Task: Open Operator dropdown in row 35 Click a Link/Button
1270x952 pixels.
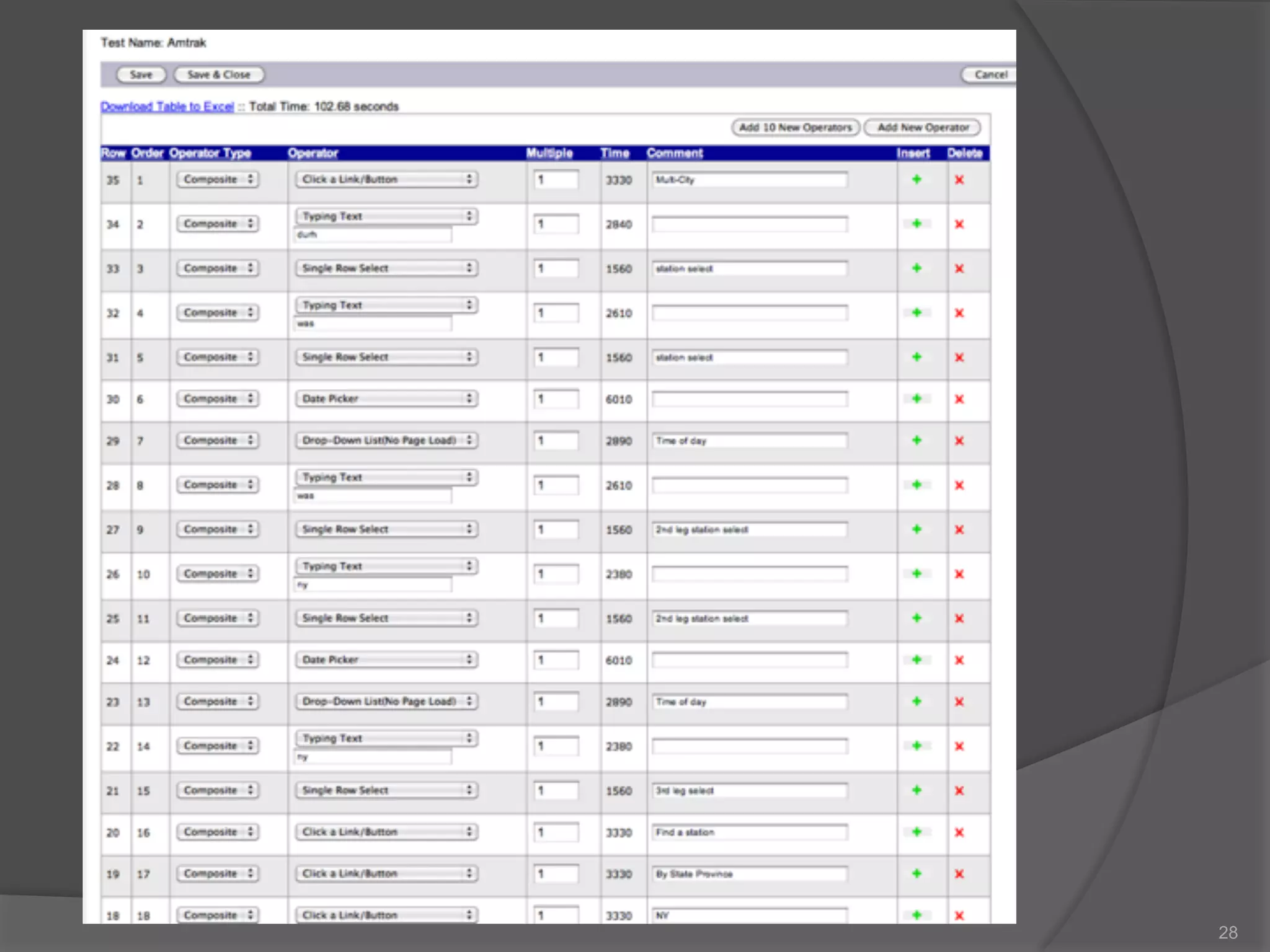Action: pos(386,180)
